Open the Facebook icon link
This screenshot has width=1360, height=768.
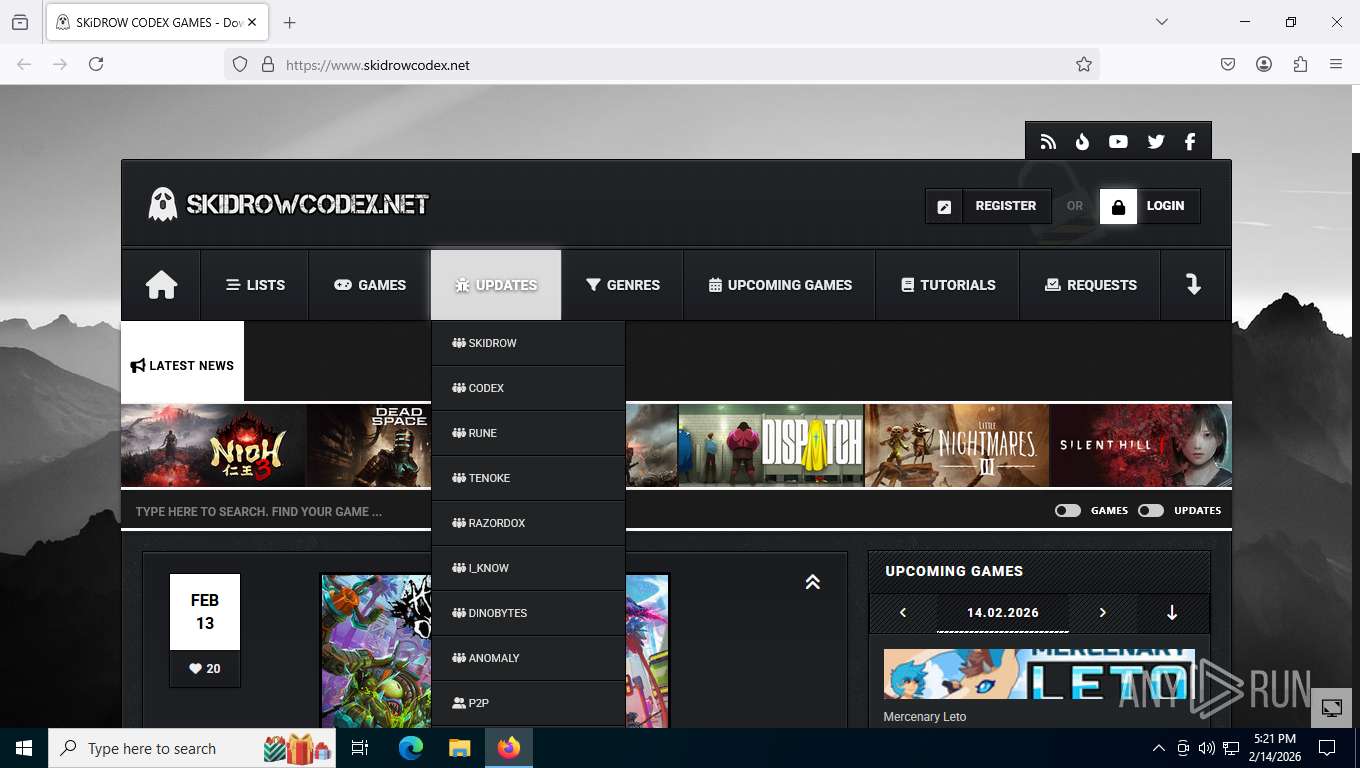(x=1190, y=142)
